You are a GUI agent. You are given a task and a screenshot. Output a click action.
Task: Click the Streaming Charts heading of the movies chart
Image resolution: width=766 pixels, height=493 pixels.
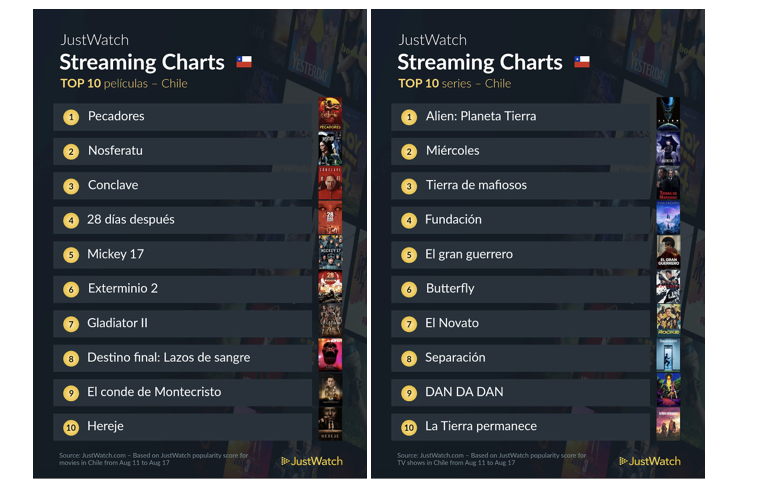point(142,62)
